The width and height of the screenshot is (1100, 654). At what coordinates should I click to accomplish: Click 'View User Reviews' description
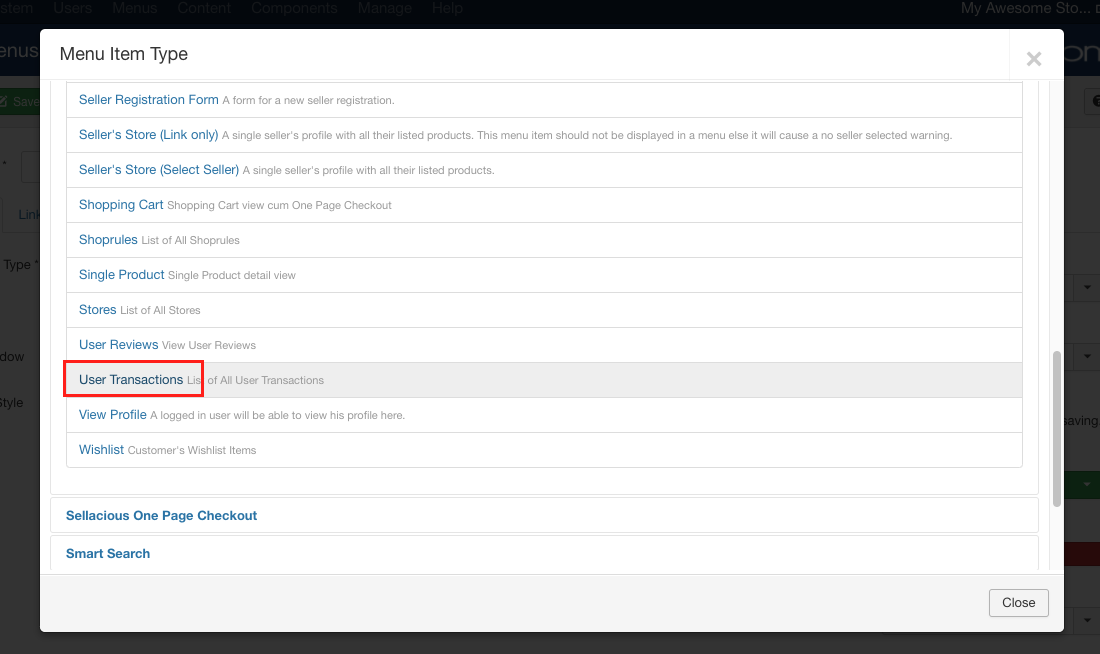(x=208, y=346)
